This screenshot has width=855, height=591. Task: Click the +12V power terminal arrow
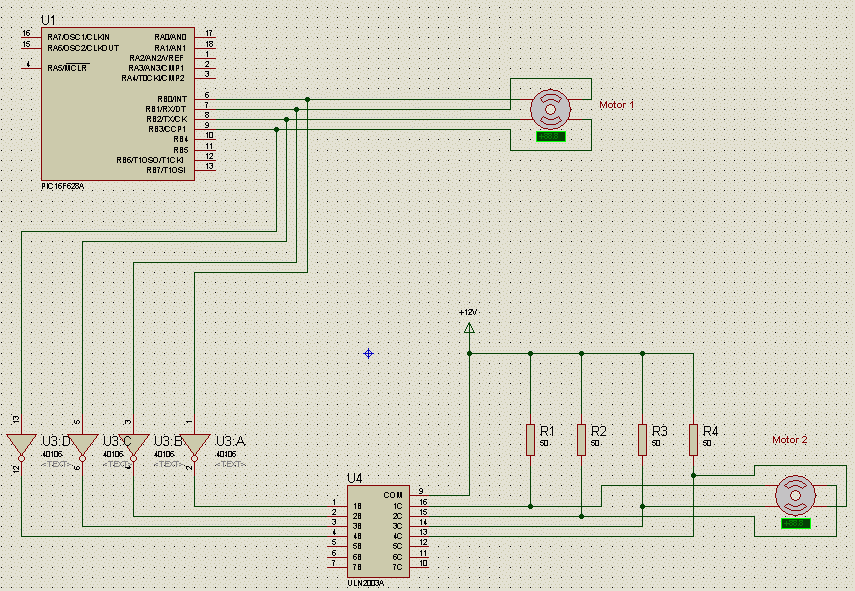[469, 326]
